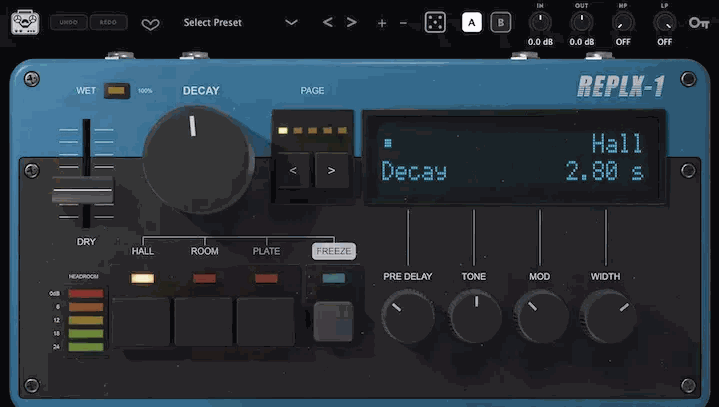Toggle the Freeze pad button
This screenshot has width=719, height=407.
click(333, 321)
